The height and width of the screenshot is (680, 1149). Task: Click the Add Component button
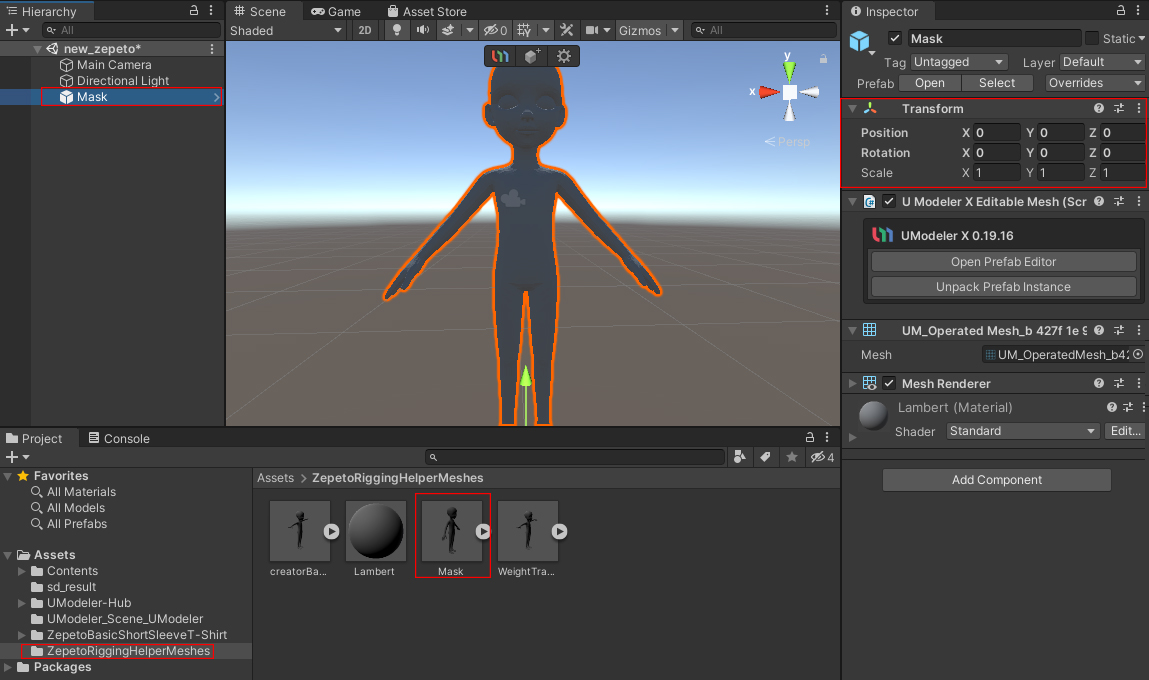point(997,480)
